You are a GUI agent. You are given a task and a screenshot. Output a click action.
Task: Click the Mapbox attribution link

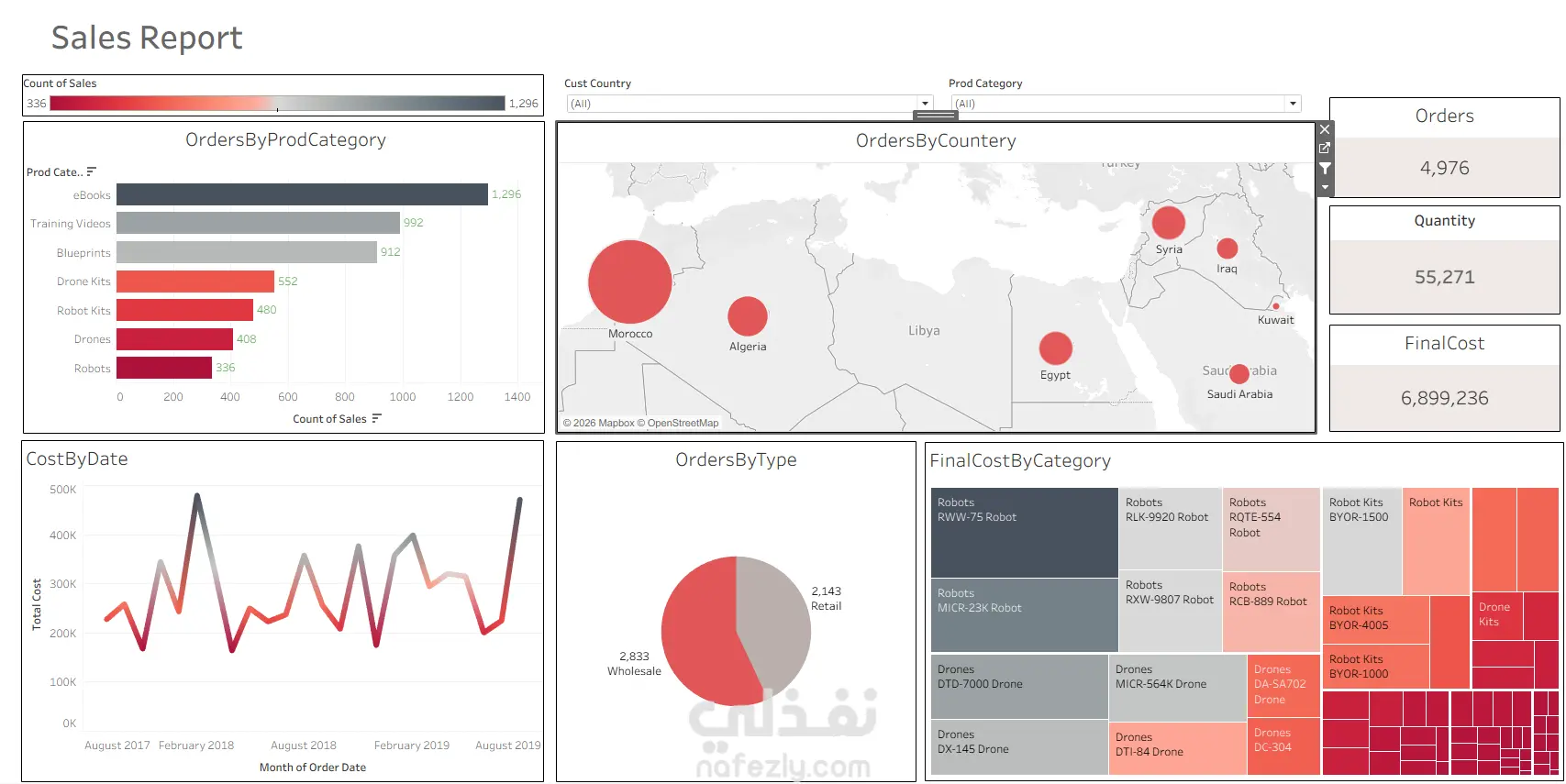point(604,424)
